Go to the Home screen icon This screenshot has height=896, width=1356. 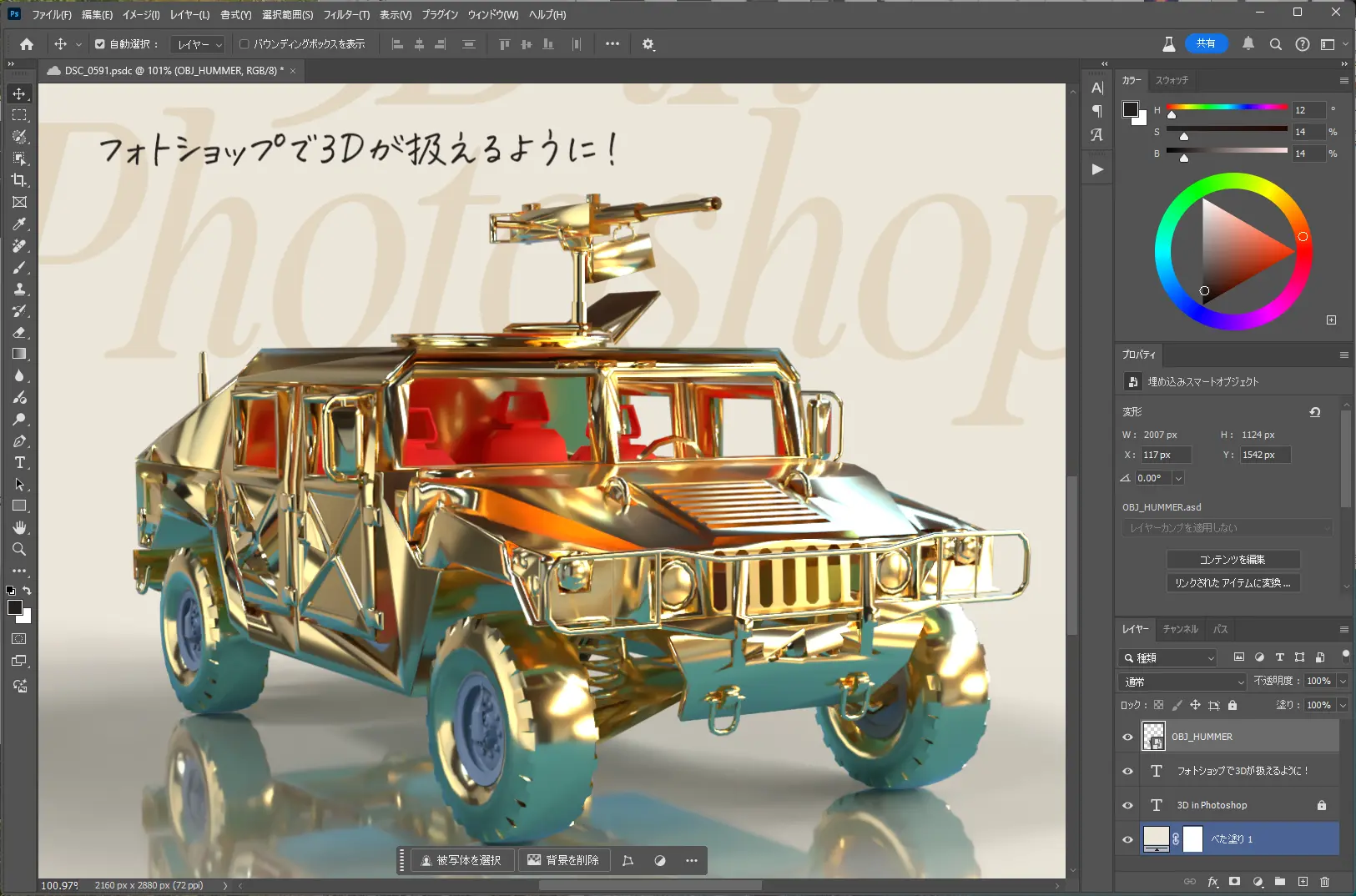coord(27,44)
